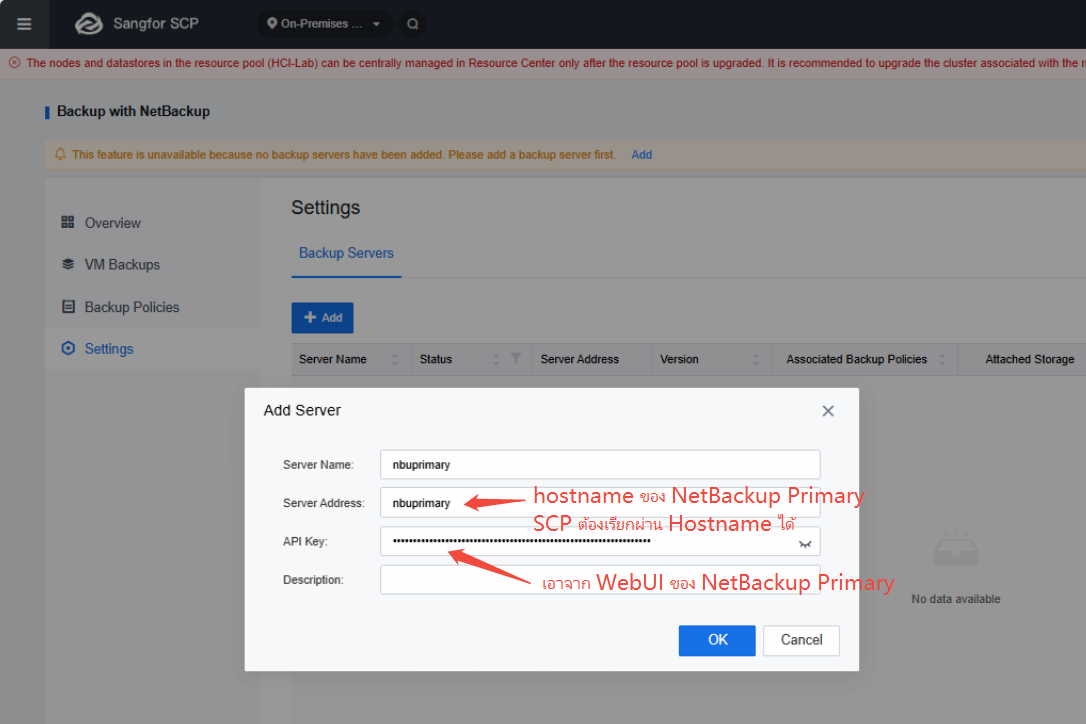Open the search magnifier in top bar
This screenshot has height=724, width=1086.
pyautogui.click(x=413, y=24)
